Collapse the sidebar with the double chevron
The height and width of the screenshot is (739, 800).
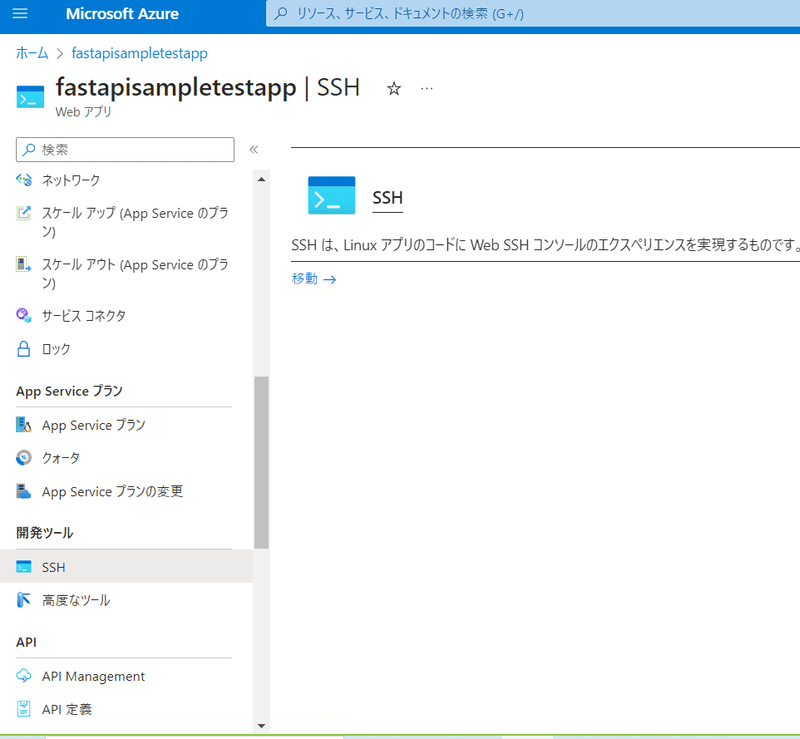(x=253, y=148)
